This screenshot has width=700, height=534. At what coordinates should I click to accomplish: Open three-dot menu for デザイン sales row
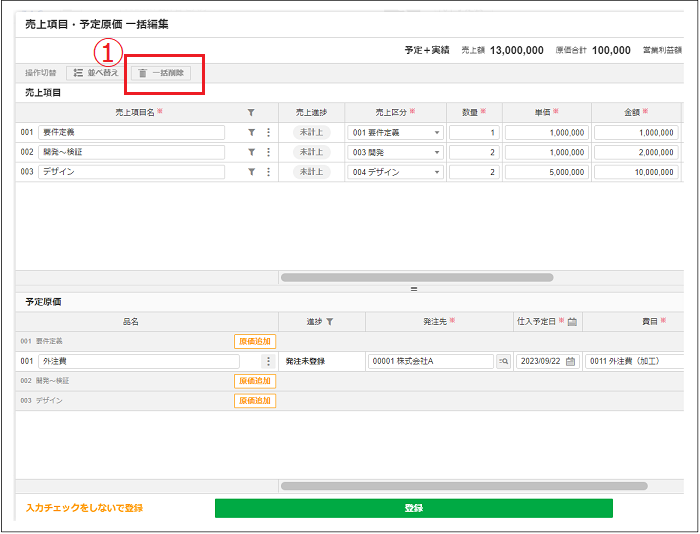pos(268,172)
